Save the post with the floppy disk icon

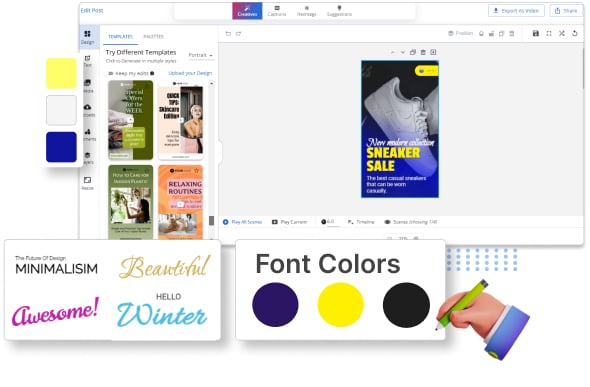click(x=536, y=33)
